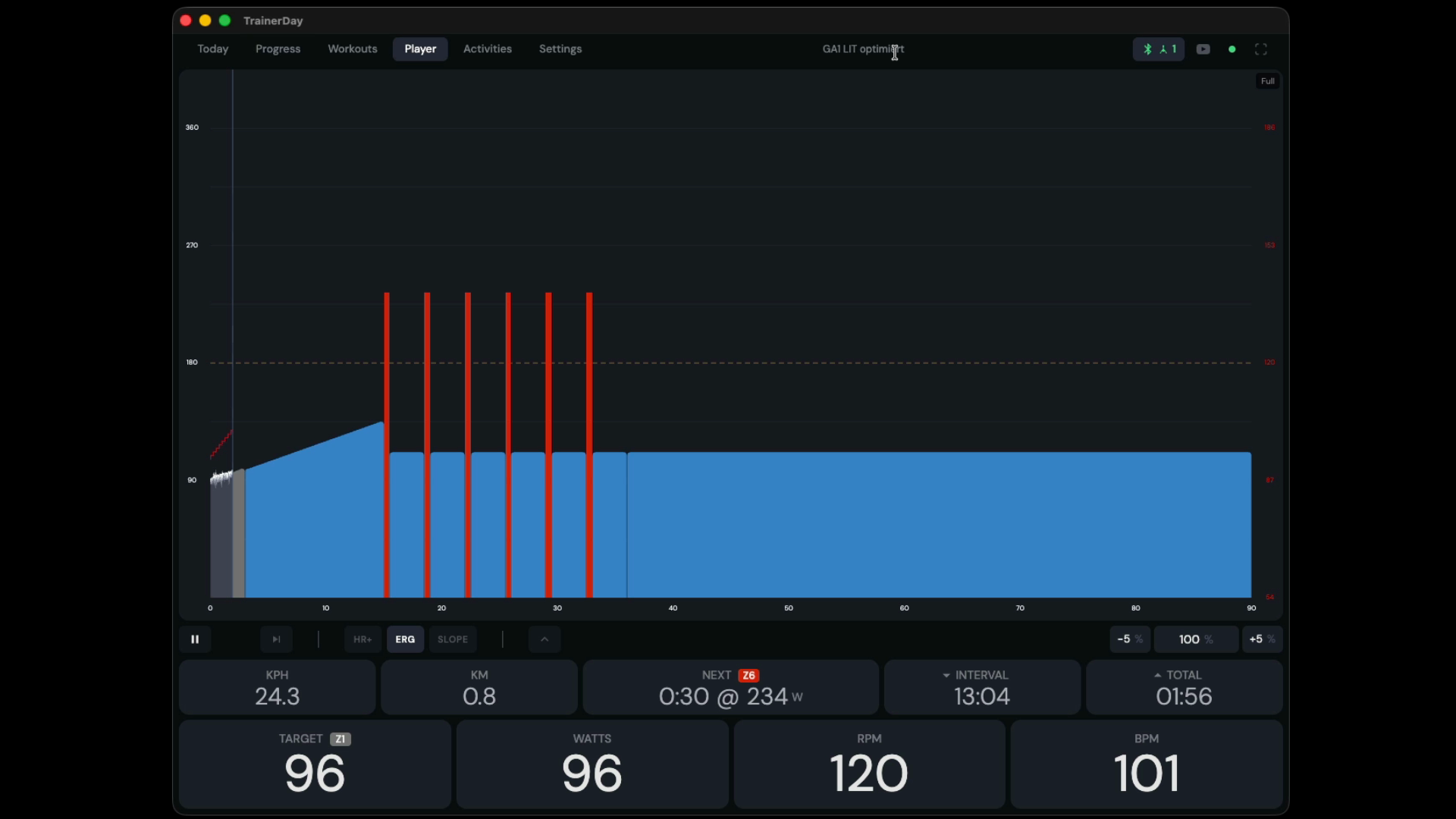This screenshot has width=1456, height=819.
Task: Decrease intensity with the -5% button
Action: 1129,639
